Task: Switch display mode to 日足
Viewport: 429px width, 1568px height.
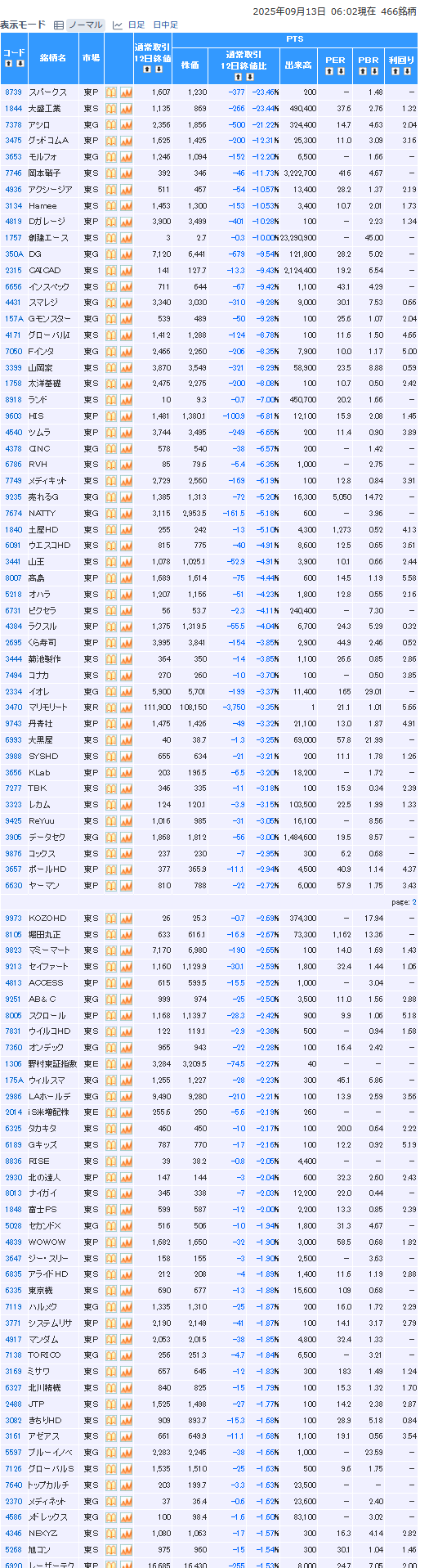Action: click(x=136, y=25)
